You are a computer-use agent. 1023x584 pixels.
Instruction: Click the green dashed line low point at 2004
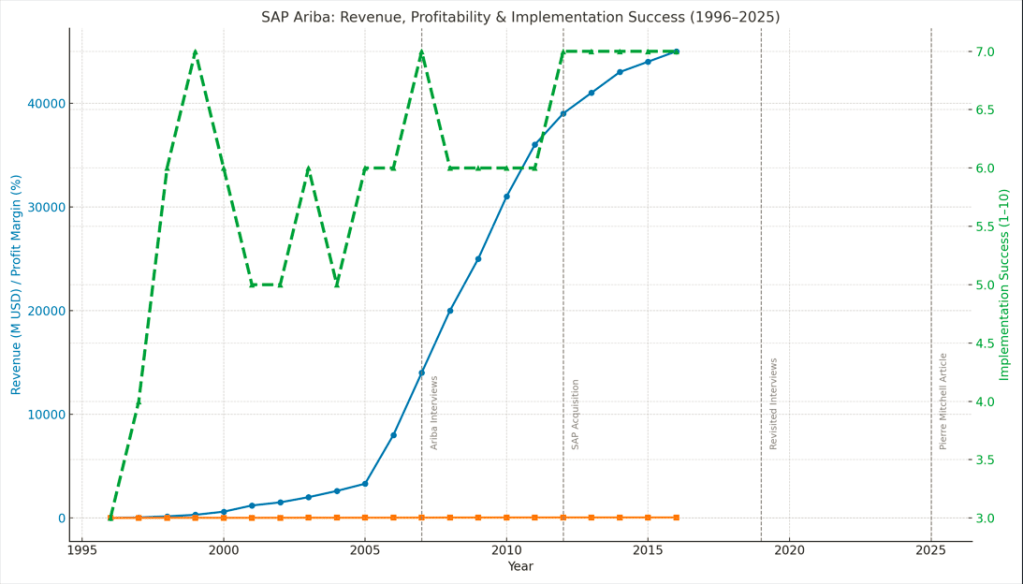[337, 285]
